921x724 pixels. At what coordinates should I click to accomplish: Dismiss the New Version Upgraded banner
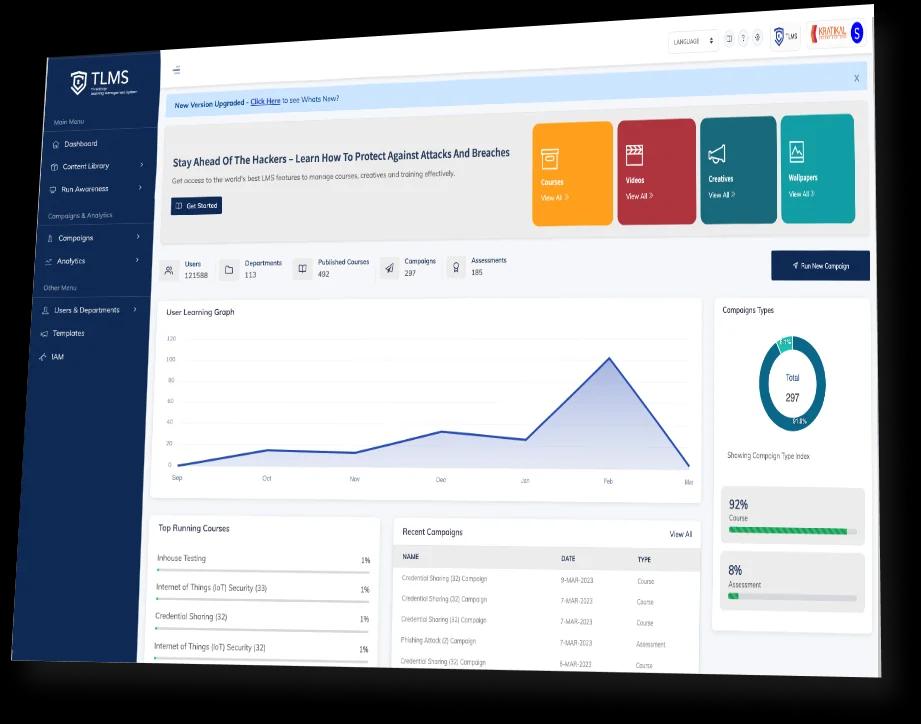(856, 78)
